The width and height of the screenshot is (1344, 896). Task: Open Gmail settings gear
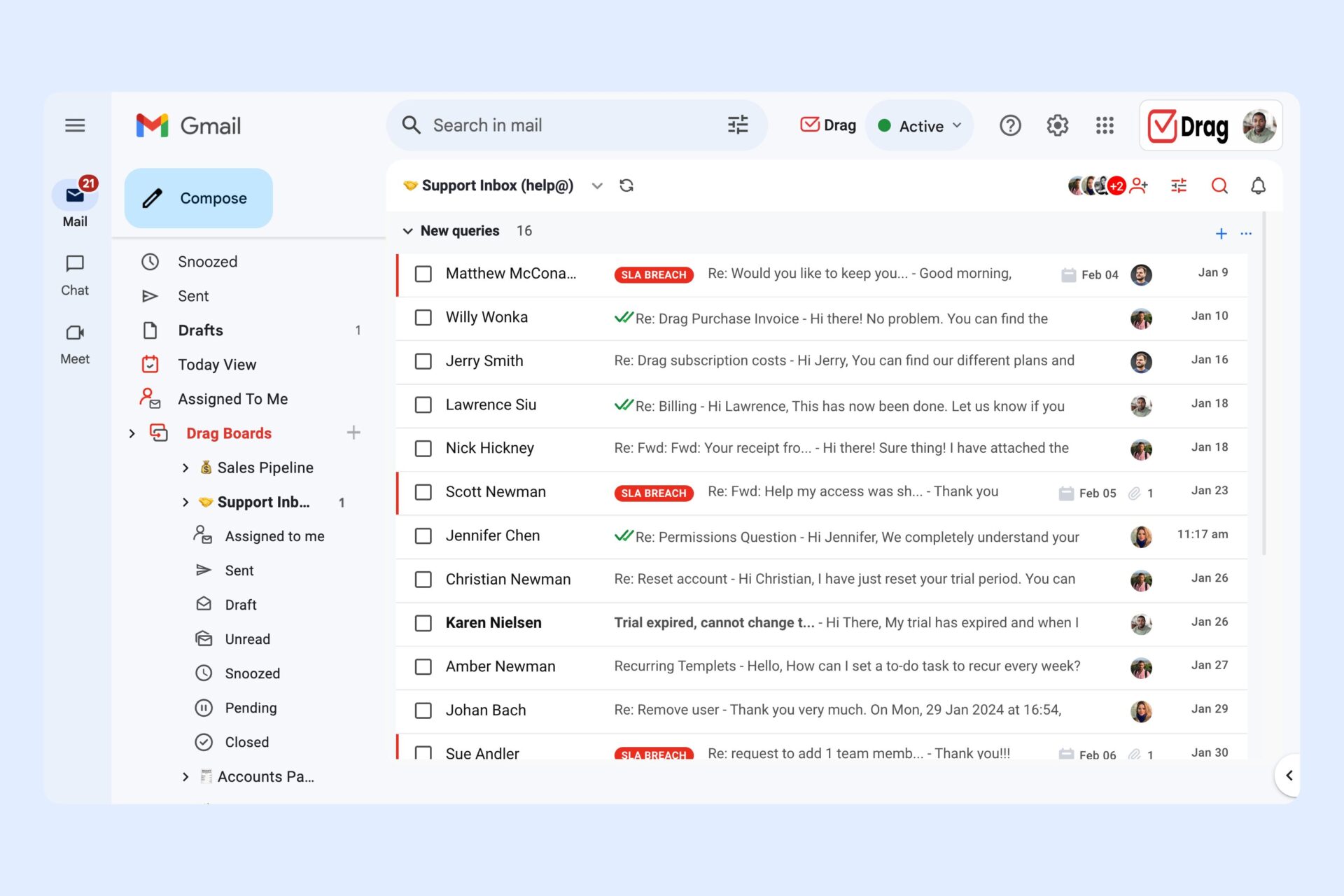(x=1057, y=125)
